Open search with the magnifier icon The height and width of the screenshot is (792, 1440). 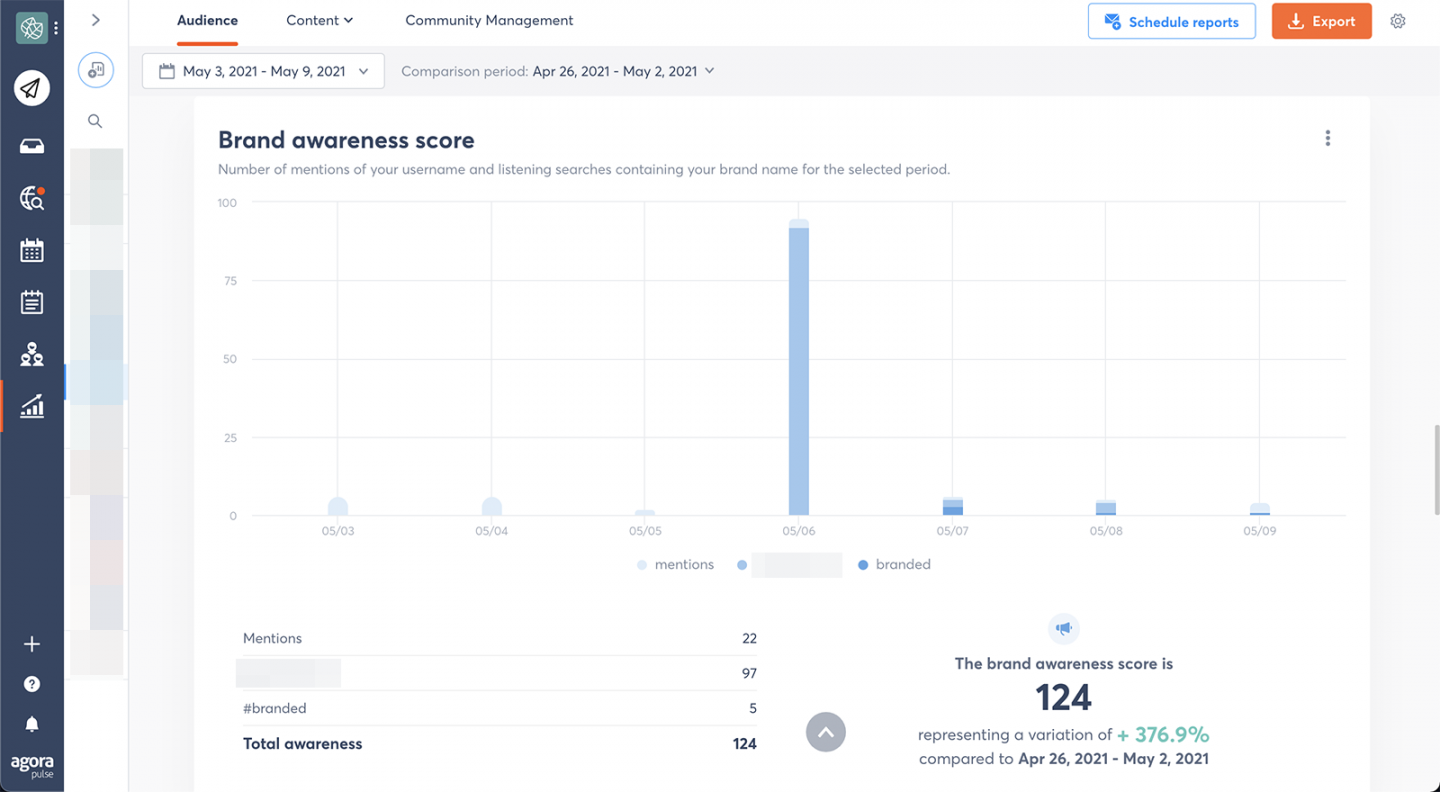click(x=95, y=120)
